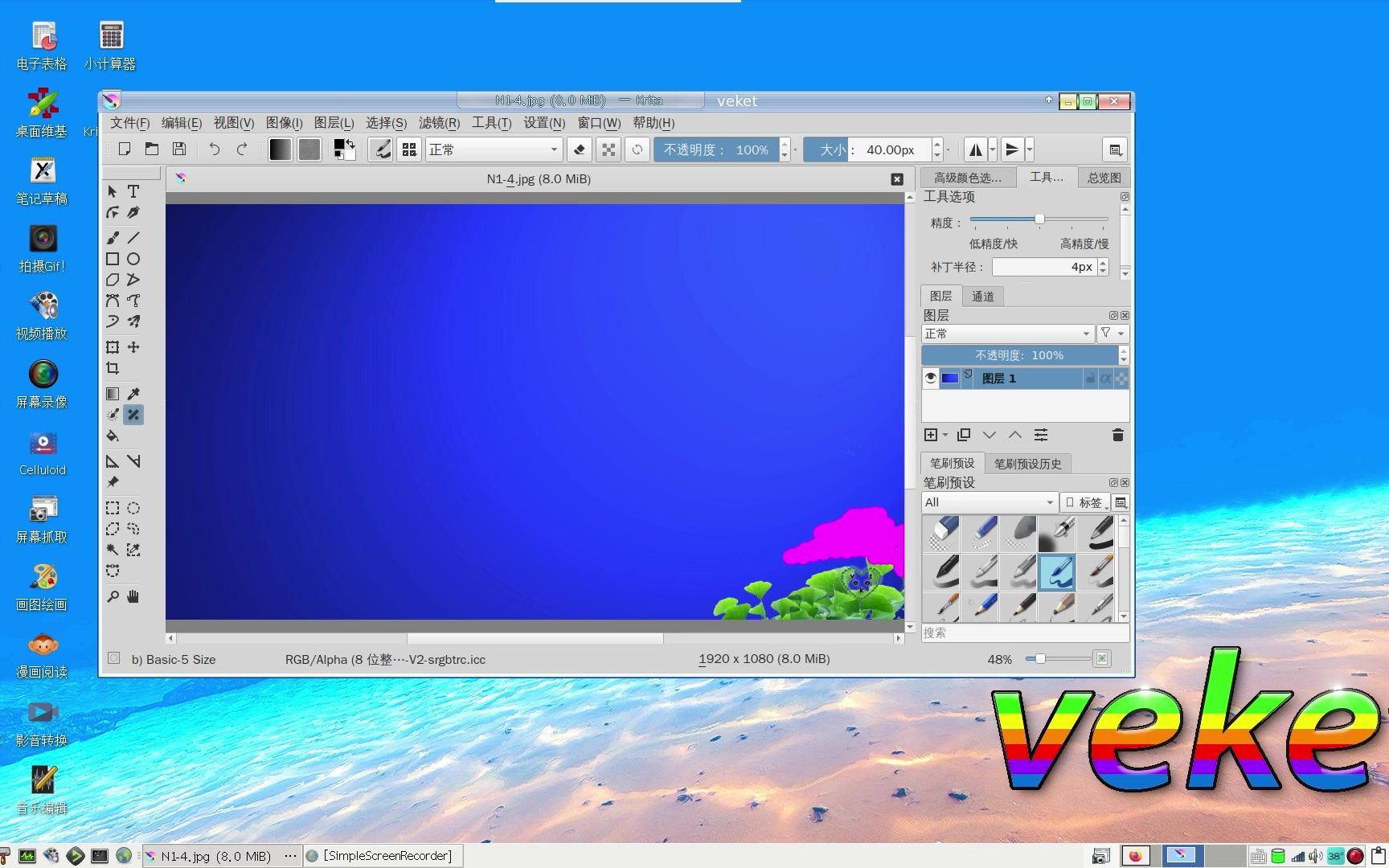Open brush preset view mode menu

click(x=1121, y=502)
